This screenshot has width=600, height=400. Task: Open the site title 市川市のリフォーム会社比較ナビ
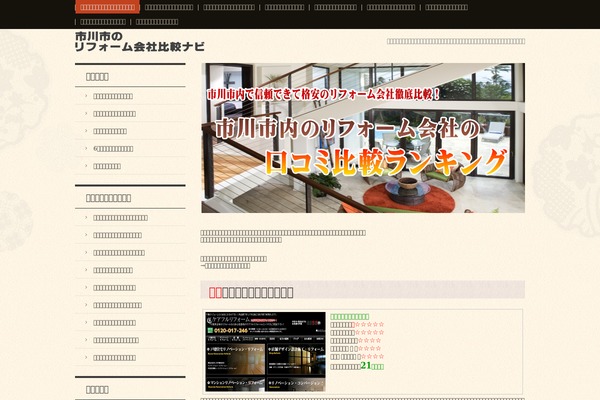(x=139, y=42)
